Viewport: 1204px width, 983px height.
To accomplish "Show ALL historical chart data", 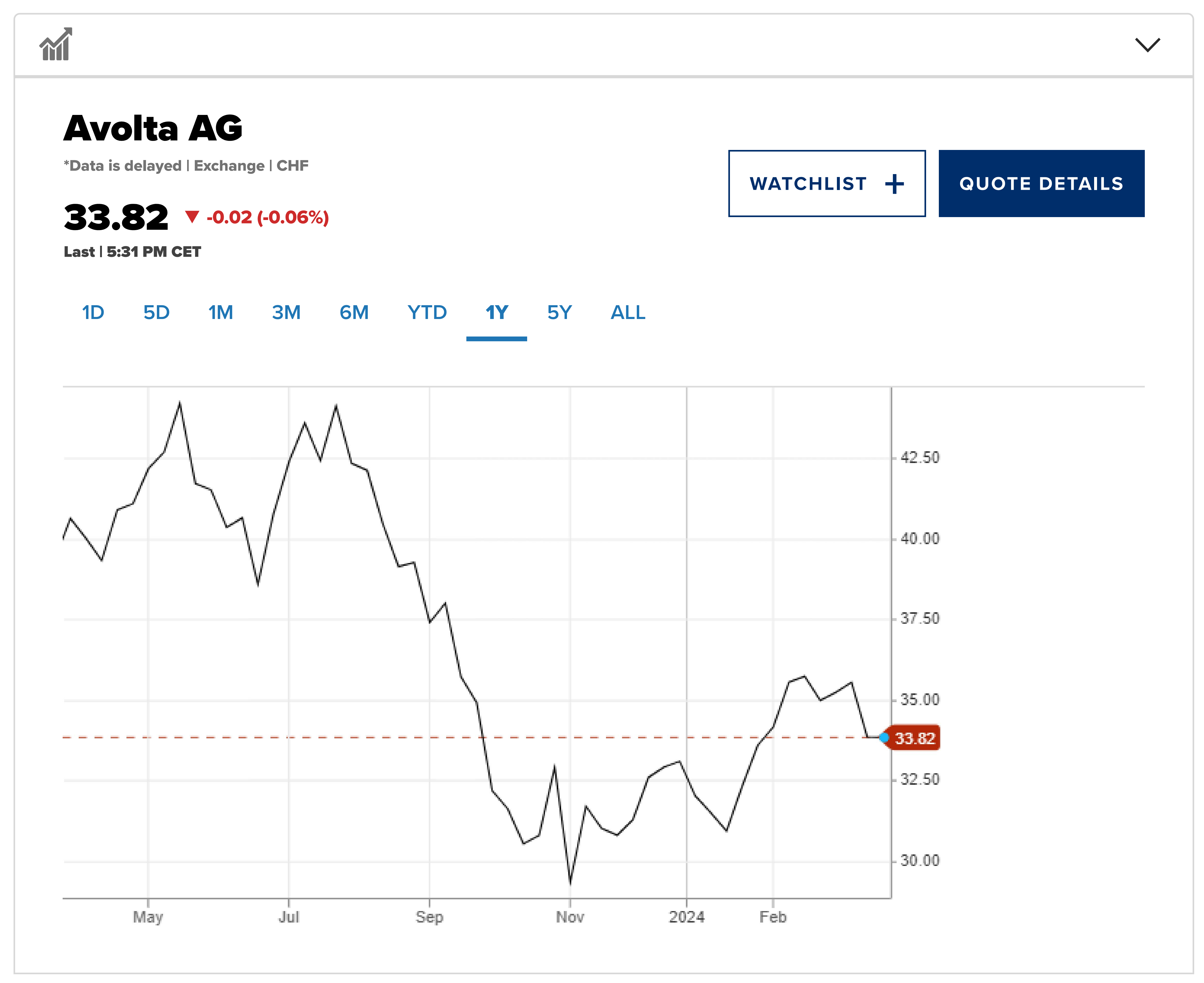I will click(x=627, y=313).
